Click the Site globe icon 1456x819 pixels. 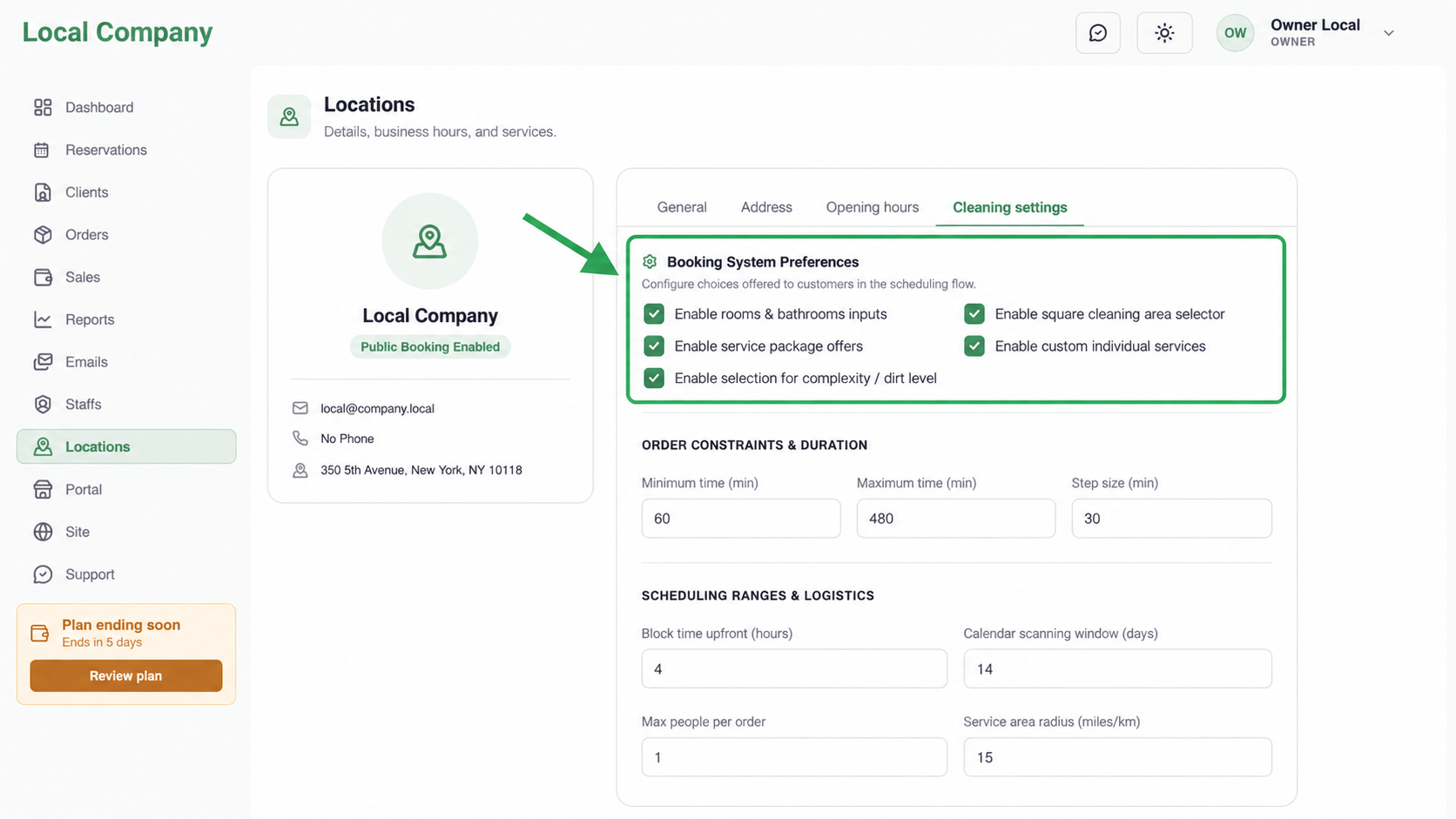43,532
